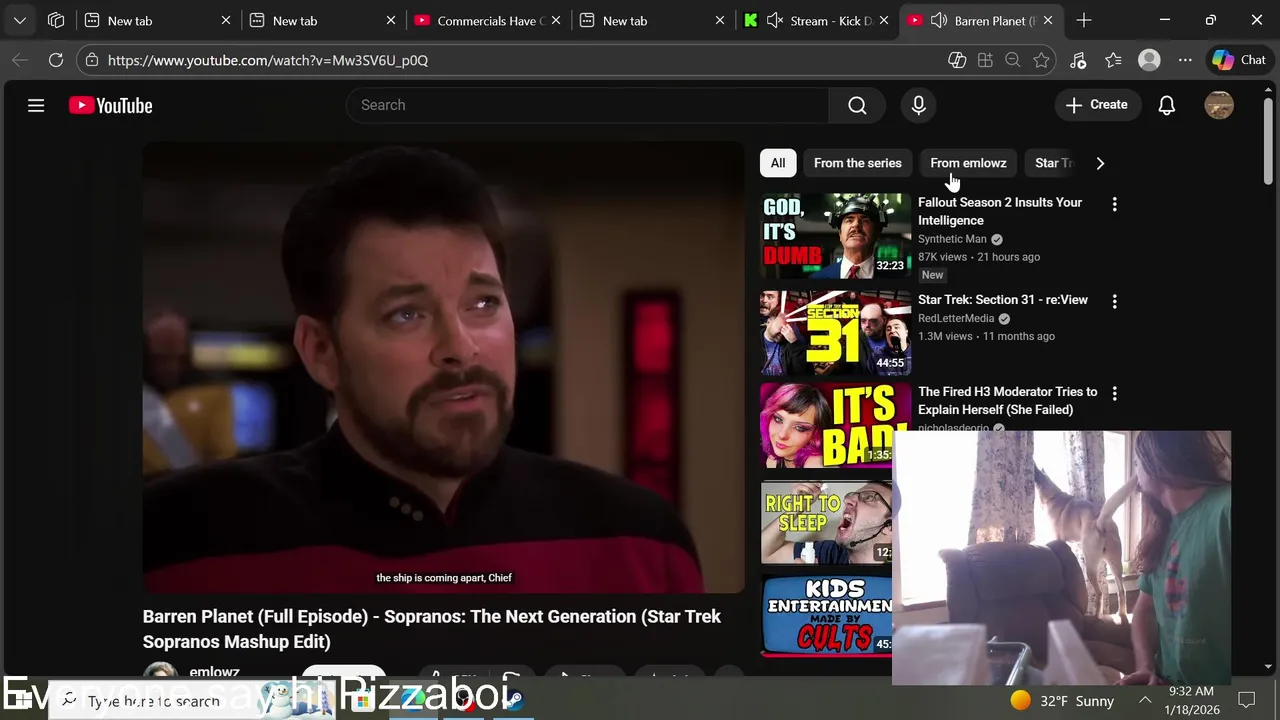Open the YouTube account avatar menu
The image size is (1280, 720).
click(1219, 105)
